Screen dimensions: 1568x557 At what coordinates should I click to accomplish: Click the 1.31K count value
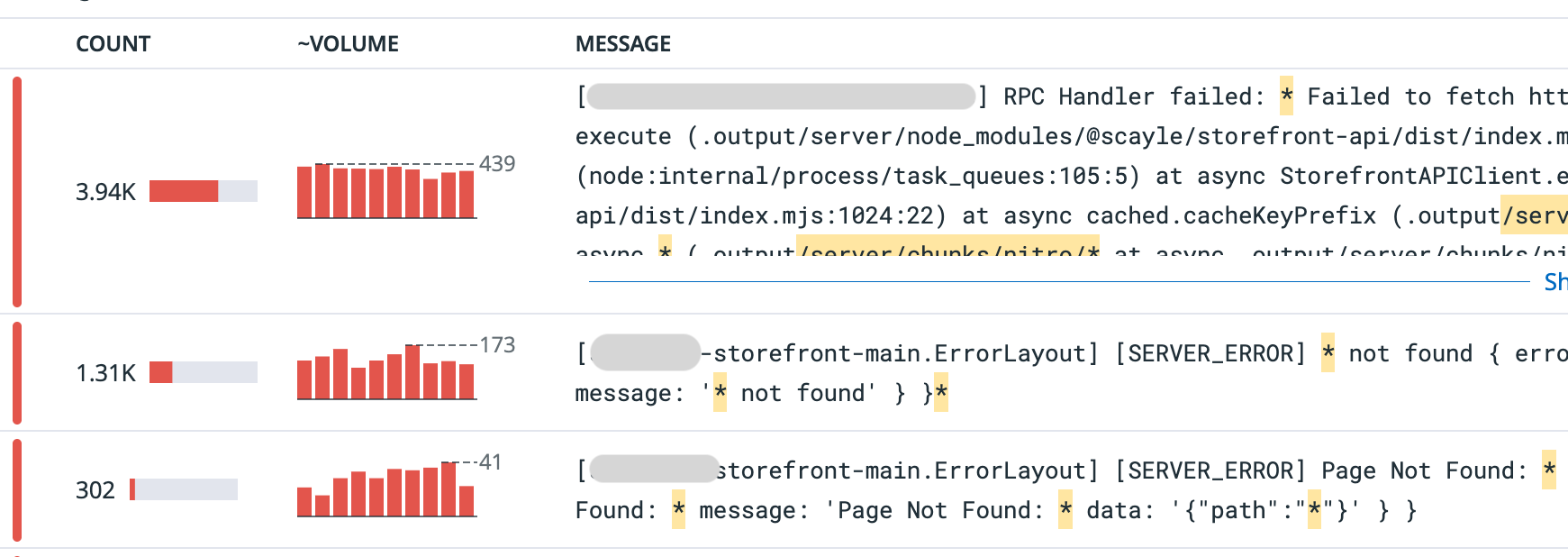tap(105, 373)
